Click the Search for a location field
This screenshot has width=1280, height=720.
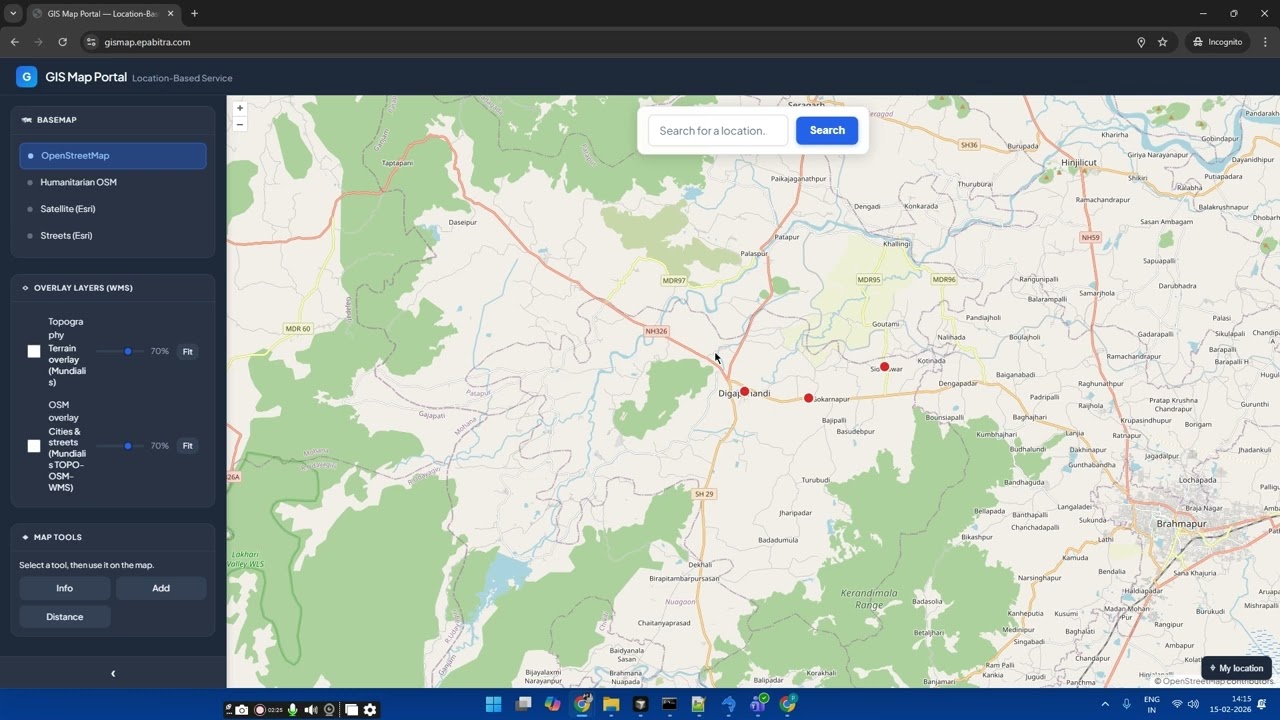click(x=718, y=131)
